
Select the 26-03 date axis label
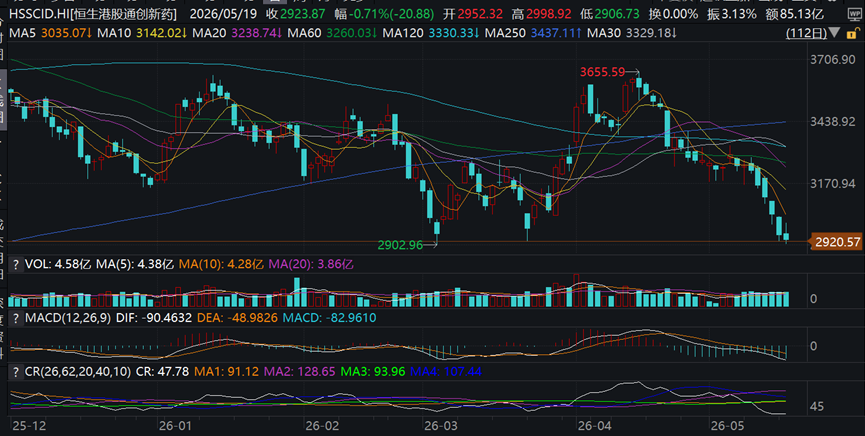click(x=437, y=426)
